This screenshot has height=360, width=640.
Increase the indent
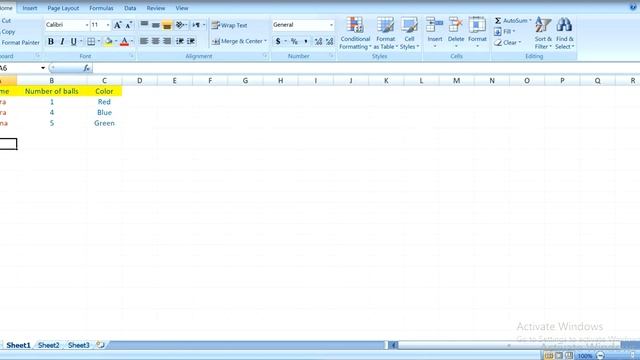(x=191, y=41)
